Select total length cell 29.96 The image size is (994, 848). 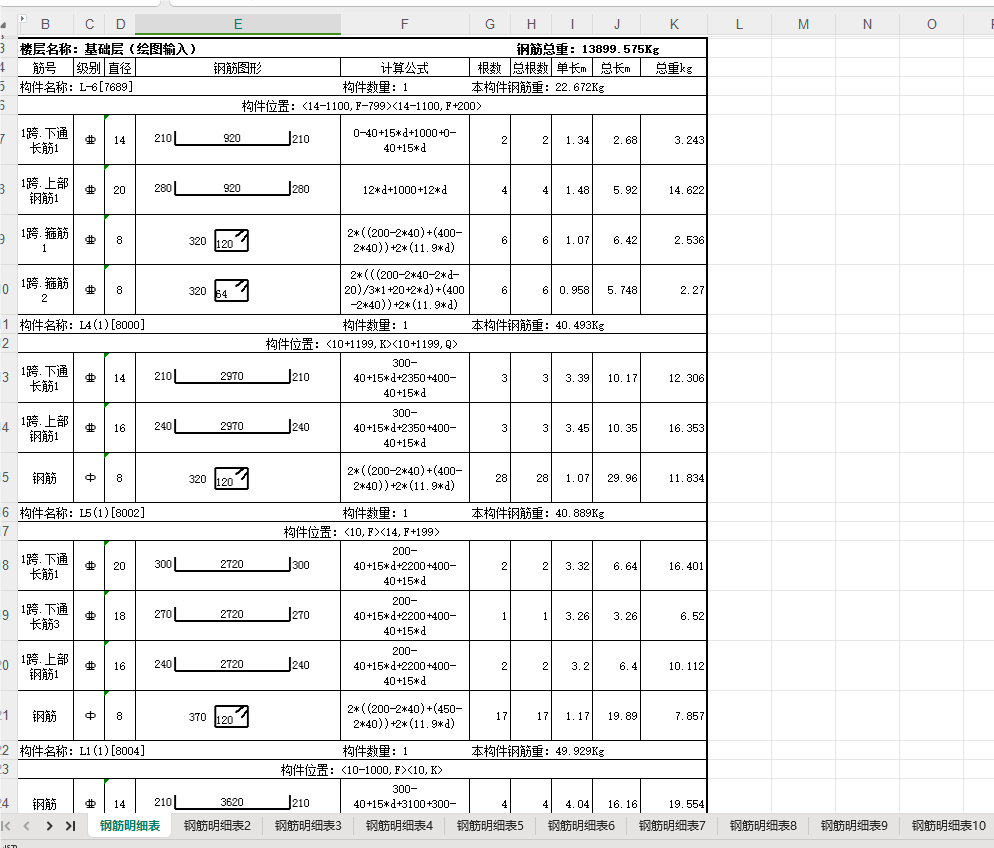click(617, 478)
